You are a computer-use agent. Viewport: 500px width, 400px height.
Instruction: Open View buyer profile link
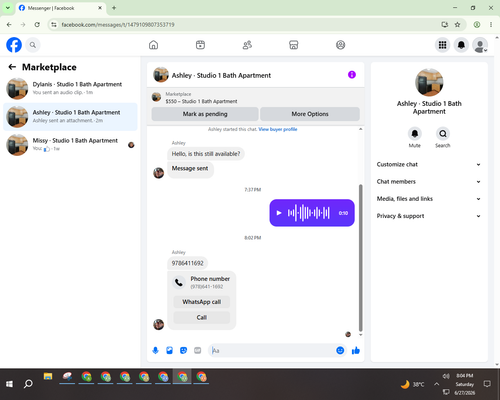click(278, 129)
